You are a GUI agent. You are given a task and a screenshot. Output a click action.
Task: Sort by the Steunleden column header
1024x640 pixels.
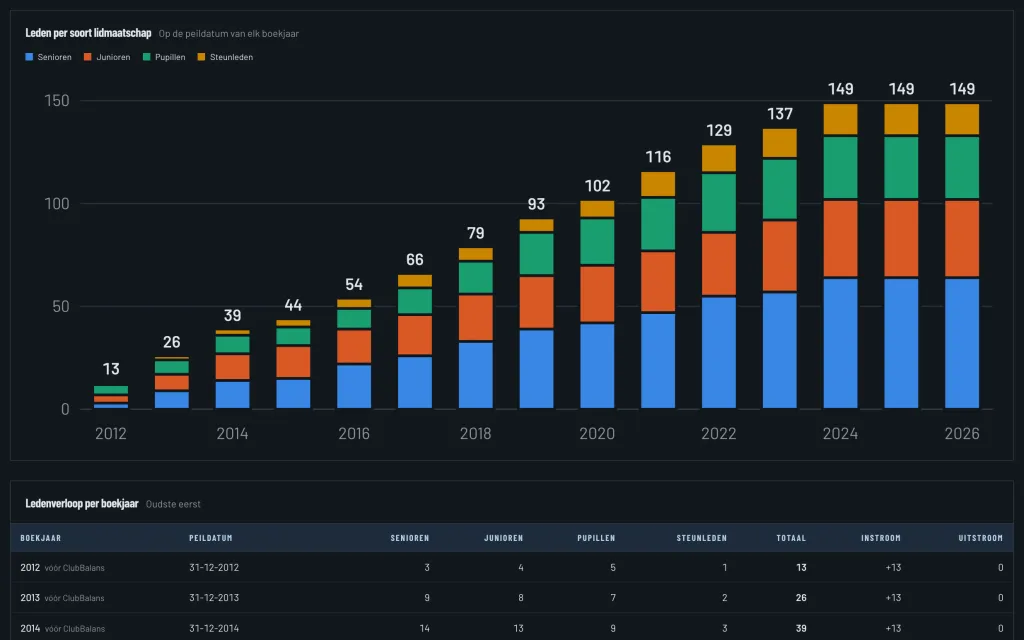pos(701,538)
